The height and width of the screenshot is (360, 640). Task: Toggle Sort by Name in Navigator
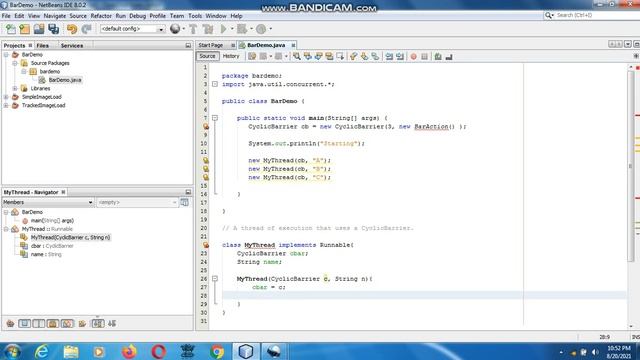(98, 324)
